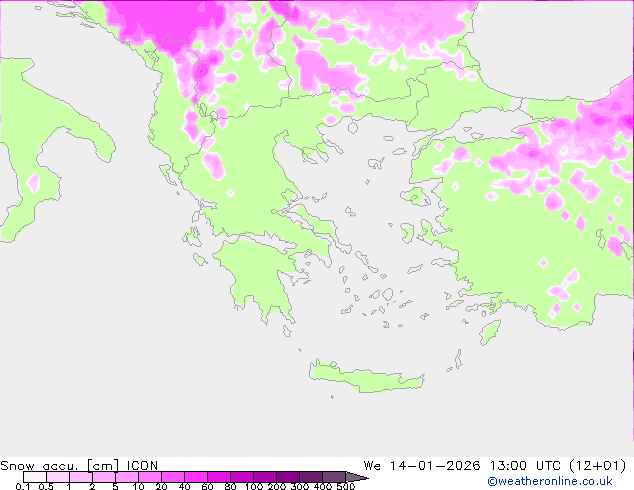Pick the 20–40 cm legend swatch
634x490 pixels.
click(x=173, y=477)
